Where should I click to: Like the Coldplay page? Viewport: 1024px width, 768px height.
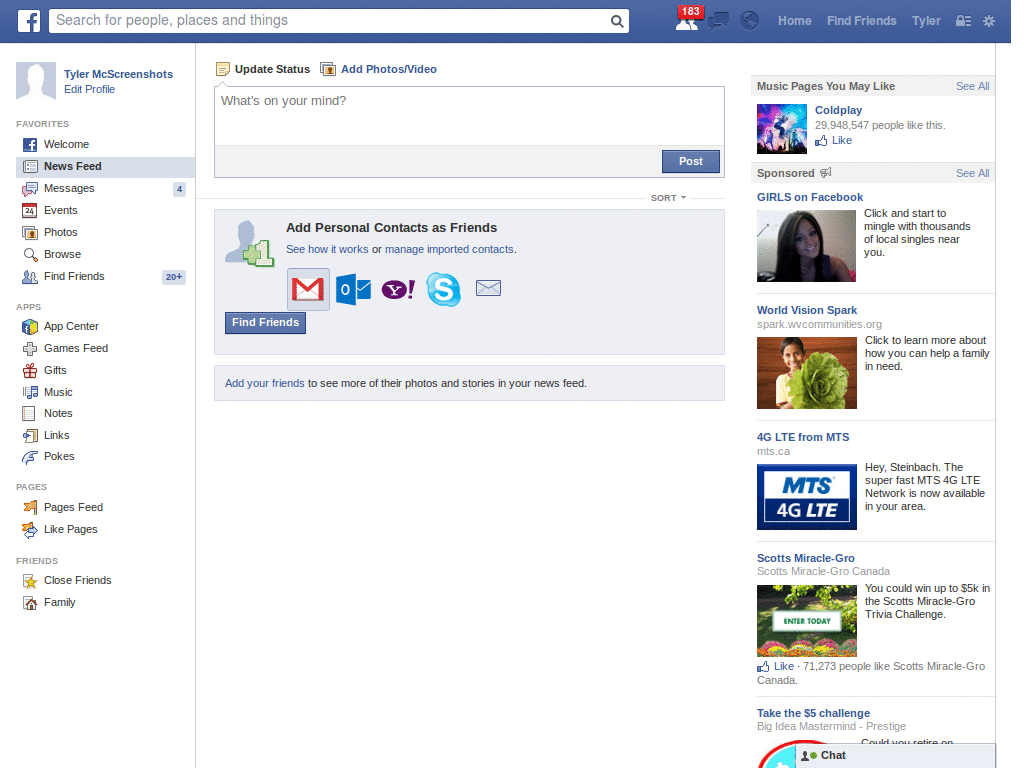[833, 140]
